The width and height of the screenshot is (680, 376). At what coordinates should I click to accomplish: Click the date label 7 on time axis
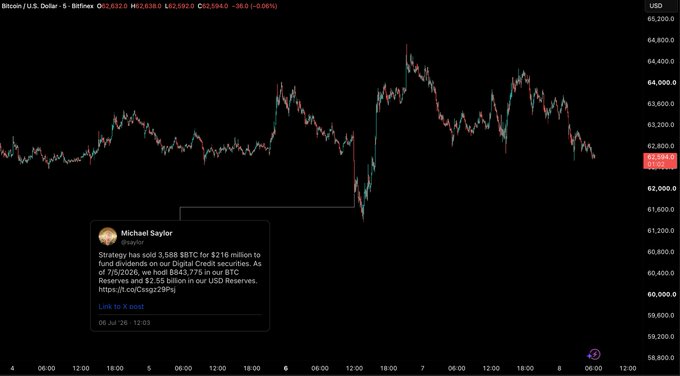click(422, 368)
